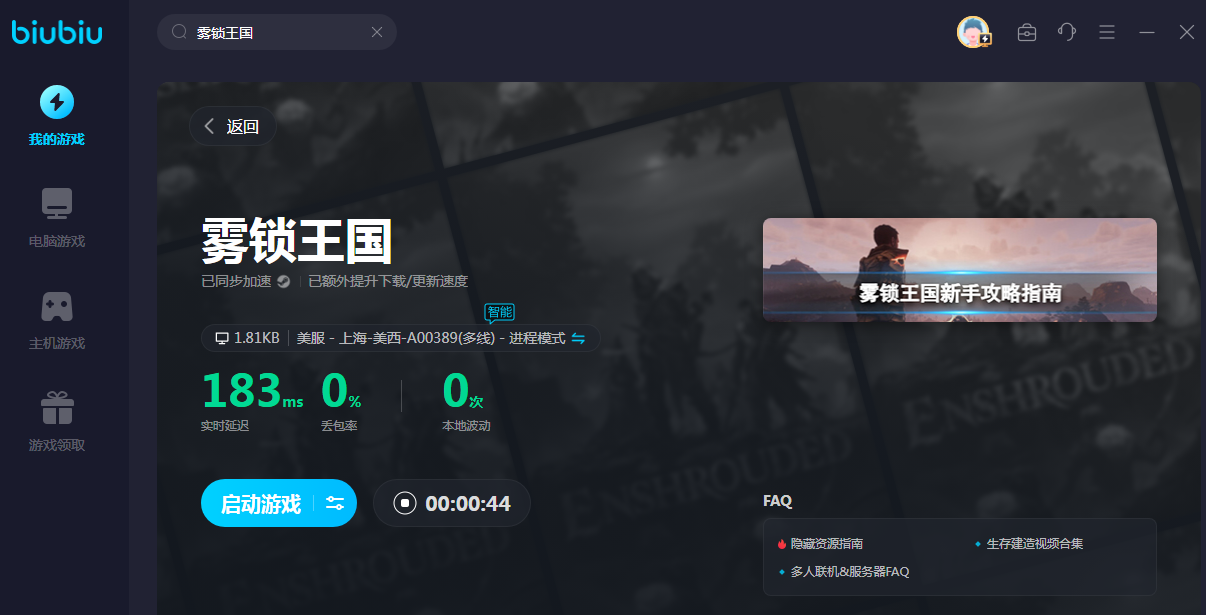
Task: Select 我的游戏 in the sidebar
Action: (57, 116)
